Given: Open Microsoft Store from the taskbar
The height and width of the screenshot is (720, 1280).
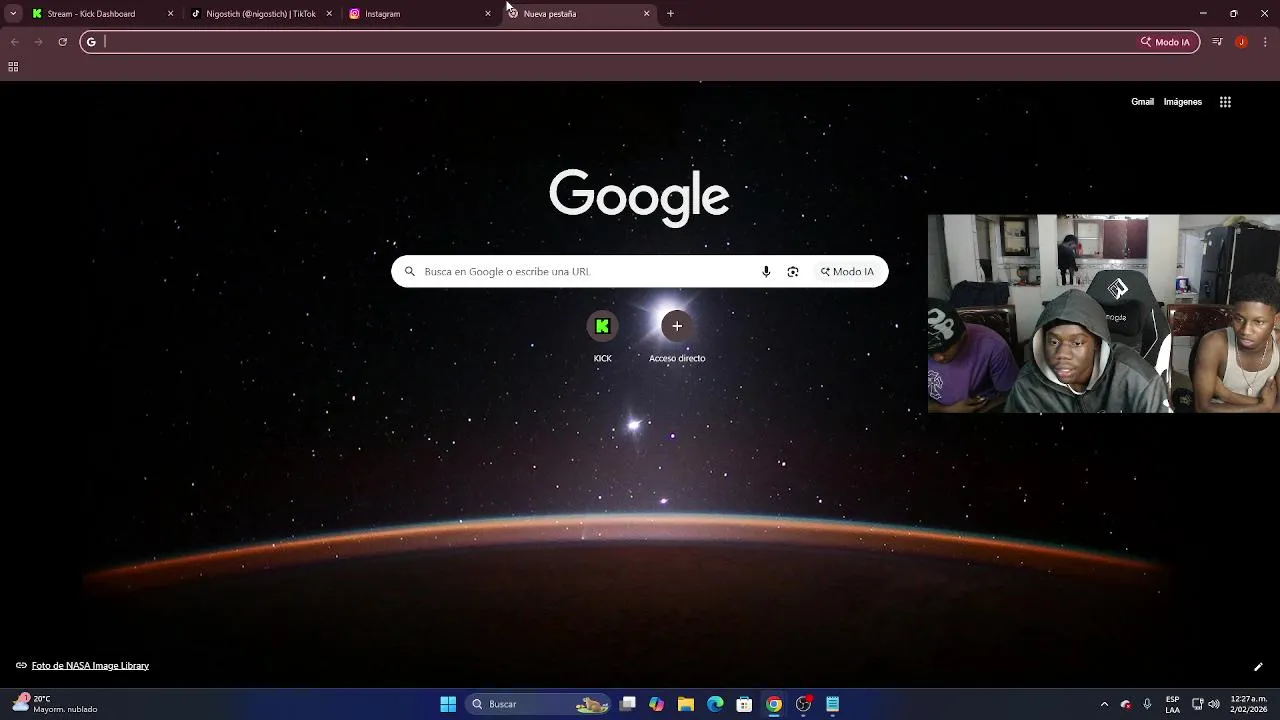Looking at the screenshot, I should point(744,704).
